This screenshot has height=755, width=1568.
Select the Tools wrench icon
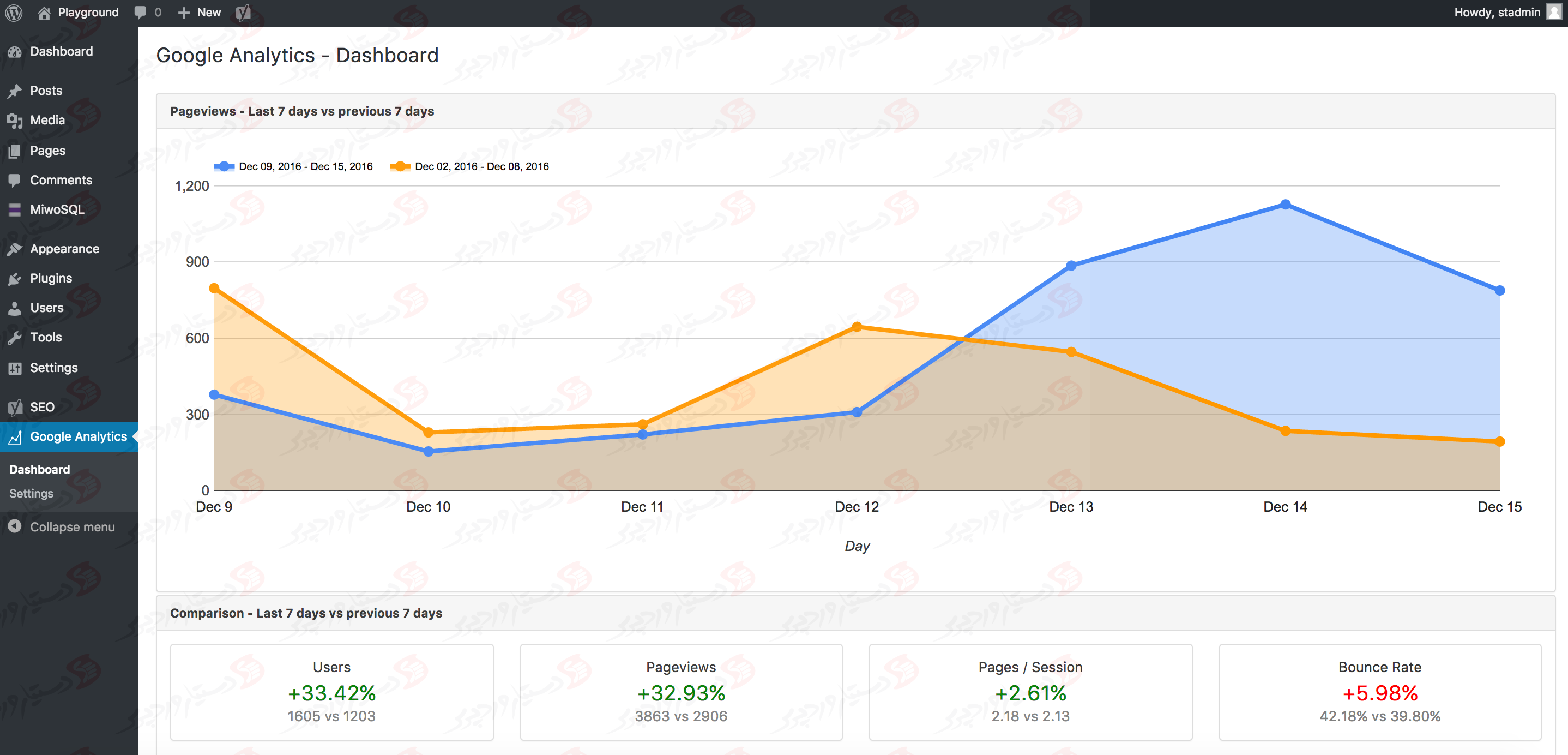point(15,337)
